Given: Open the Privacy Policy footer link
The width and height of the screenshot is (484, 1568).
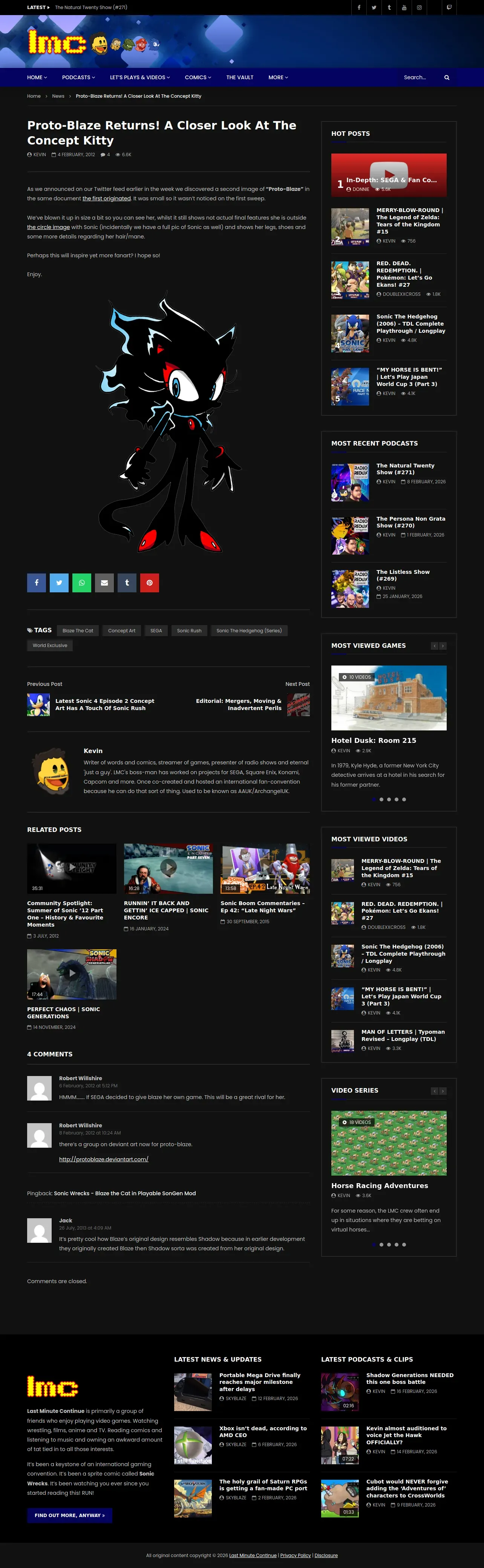Looking at the screenshot, I should (x=296, y=1555).
